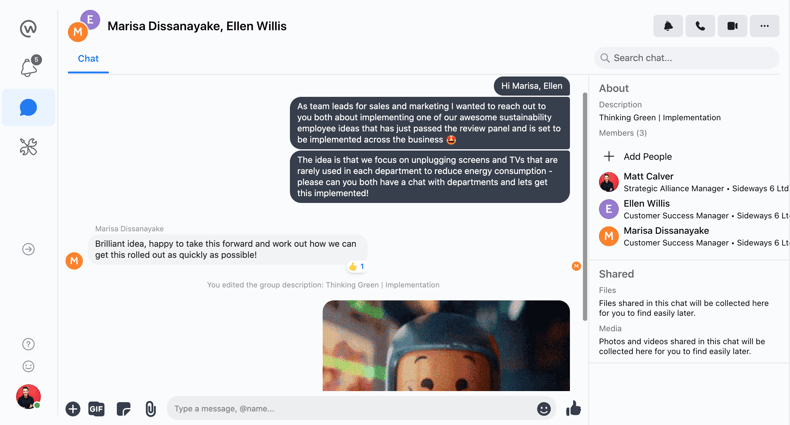Start a voice call with the group
The image size is (790, 425).
(700, 26)
